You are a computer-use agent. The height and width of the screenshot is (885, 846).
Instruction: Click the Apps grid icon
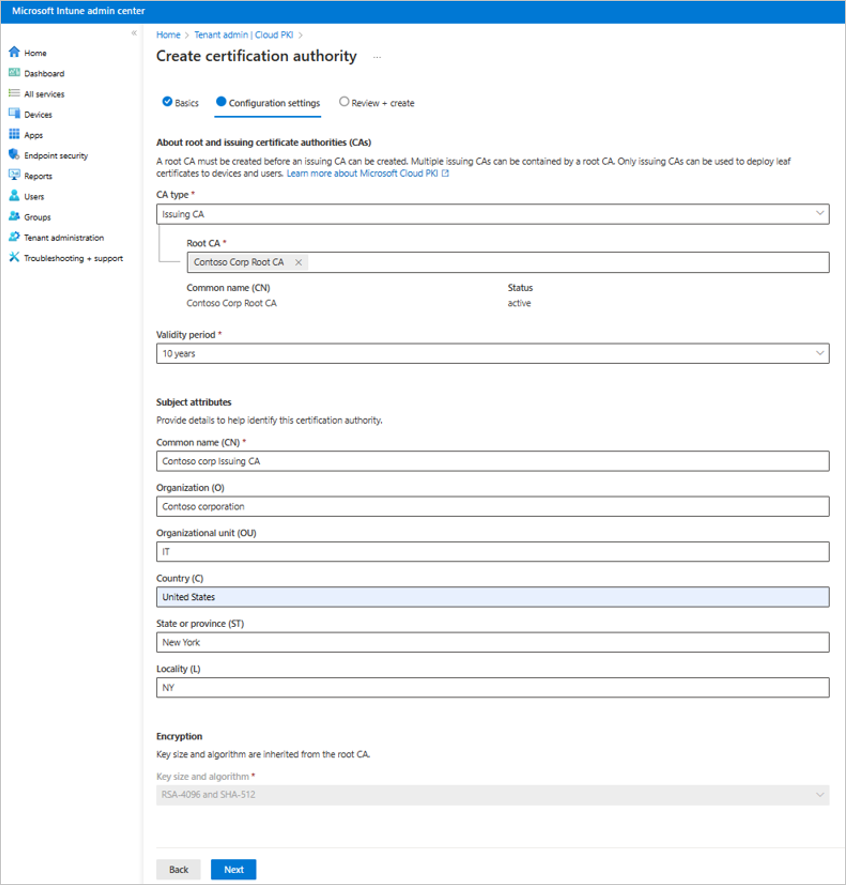(x=14, y=135)
